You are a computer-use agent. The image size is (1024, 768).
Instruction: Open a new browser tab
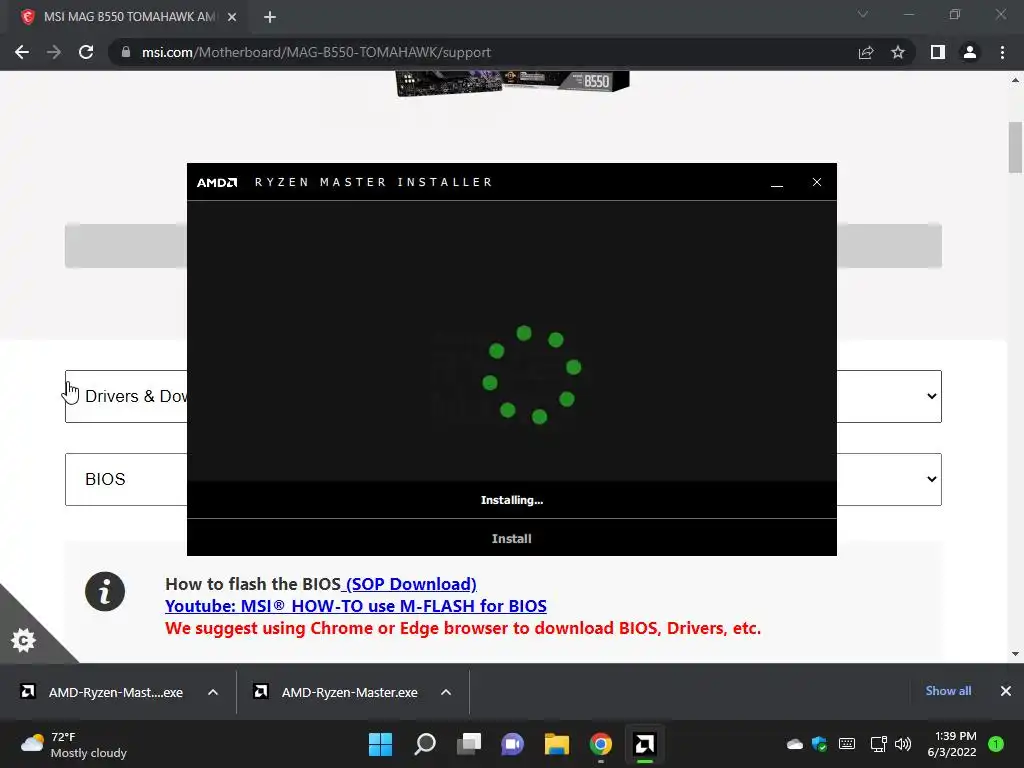tap(270, 17)
